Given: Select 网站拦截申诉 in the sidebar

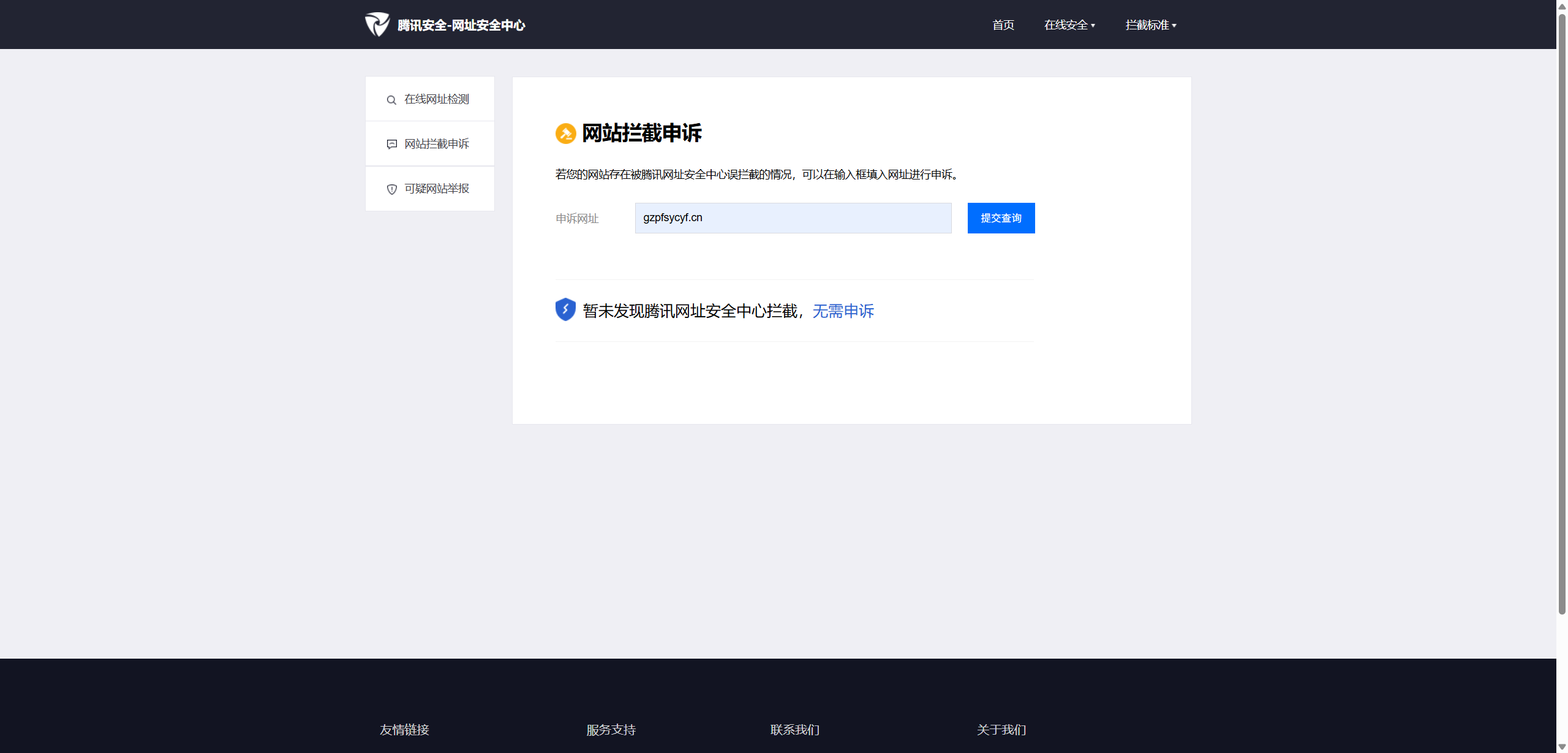Looking at the screenshot, I should click(x=436, y=144).
